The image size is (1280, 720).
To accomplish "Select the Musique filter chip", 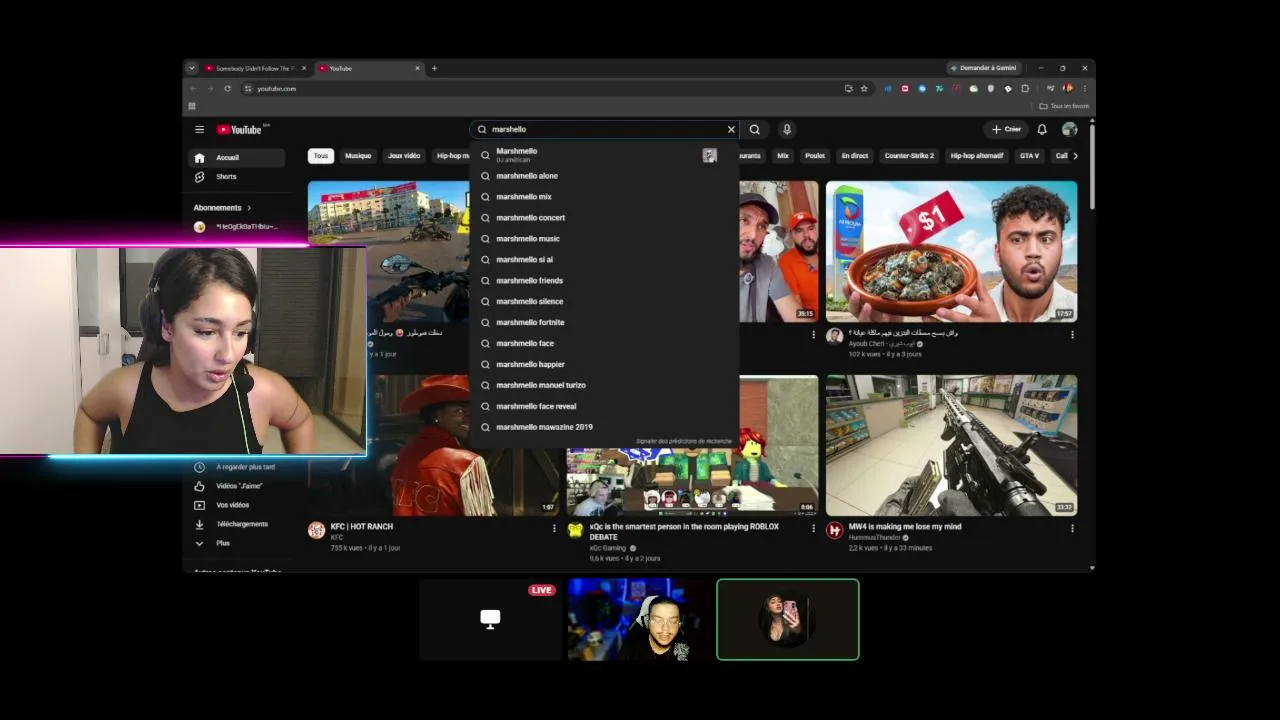I will click(x=358, y=156).
